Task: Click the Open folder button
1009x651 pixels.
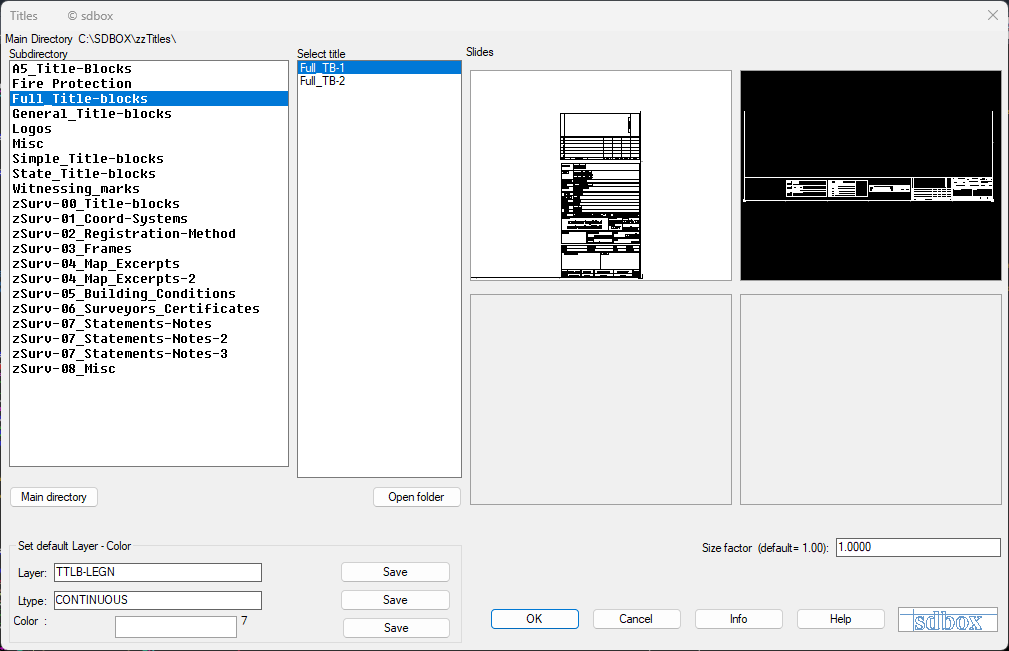Action: [416, 497]
